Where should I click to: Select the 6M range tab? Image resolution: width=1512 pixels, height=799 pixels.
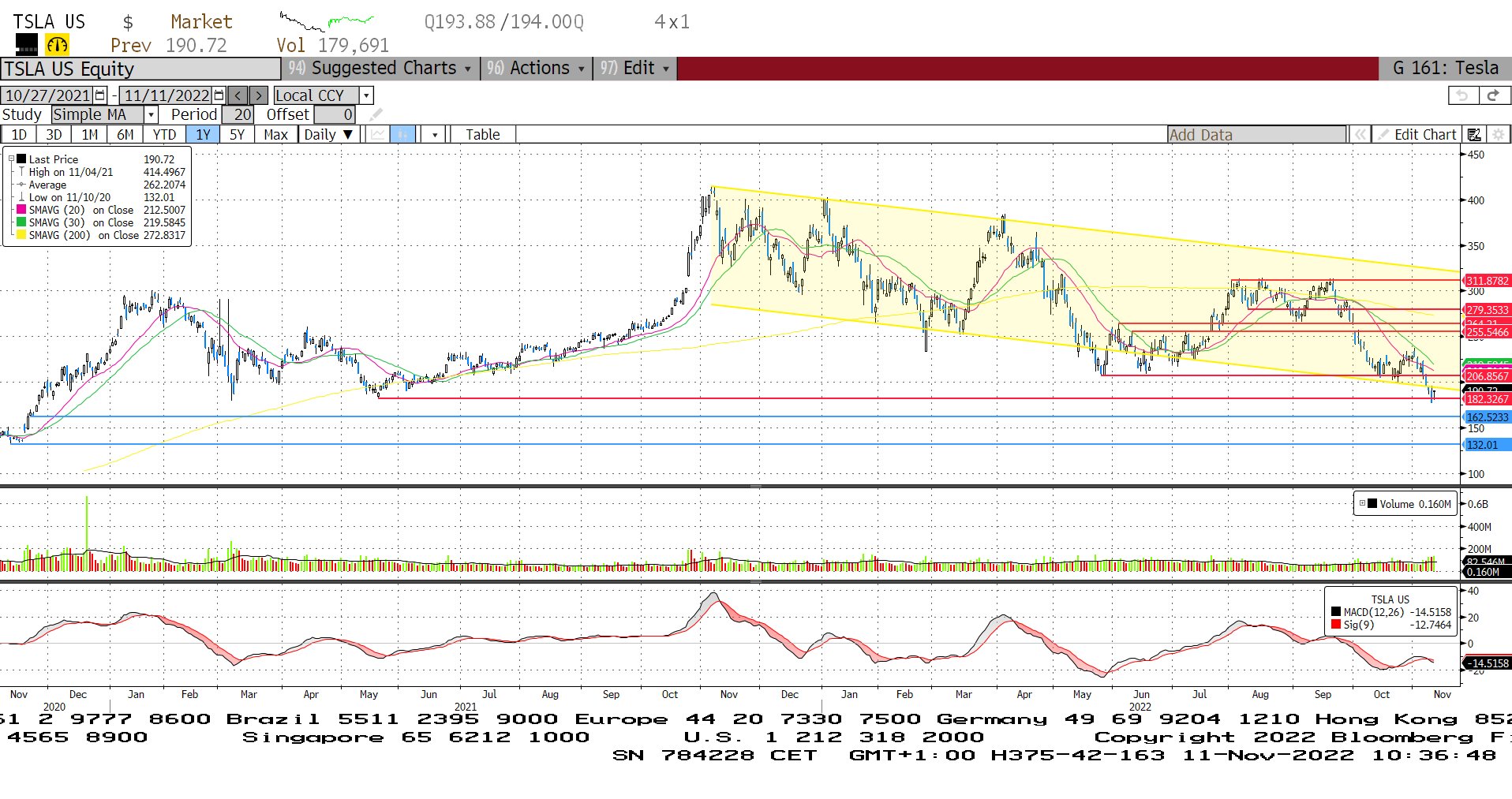125,135
